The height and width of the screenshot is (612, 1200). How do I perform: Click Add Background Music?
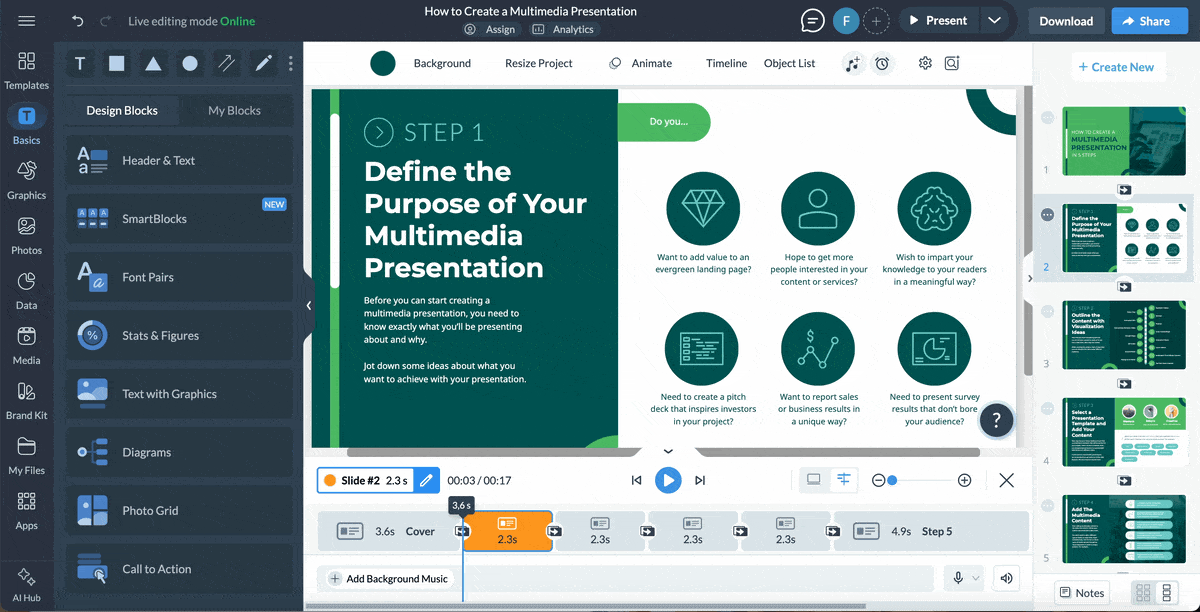[388, 578]
